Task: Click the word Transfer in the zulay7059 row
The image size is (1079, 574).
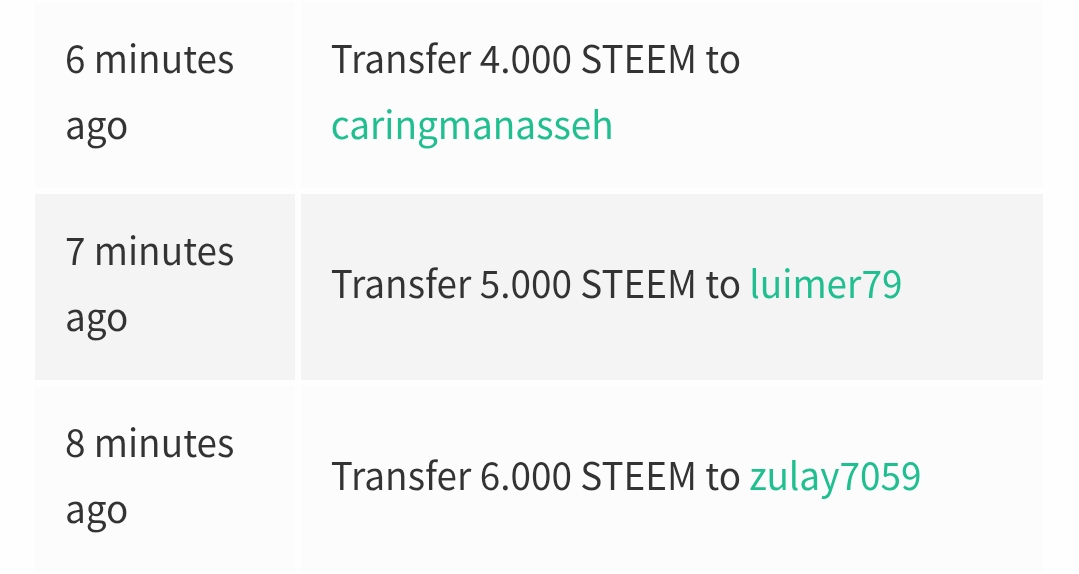Action: point(401,476)
